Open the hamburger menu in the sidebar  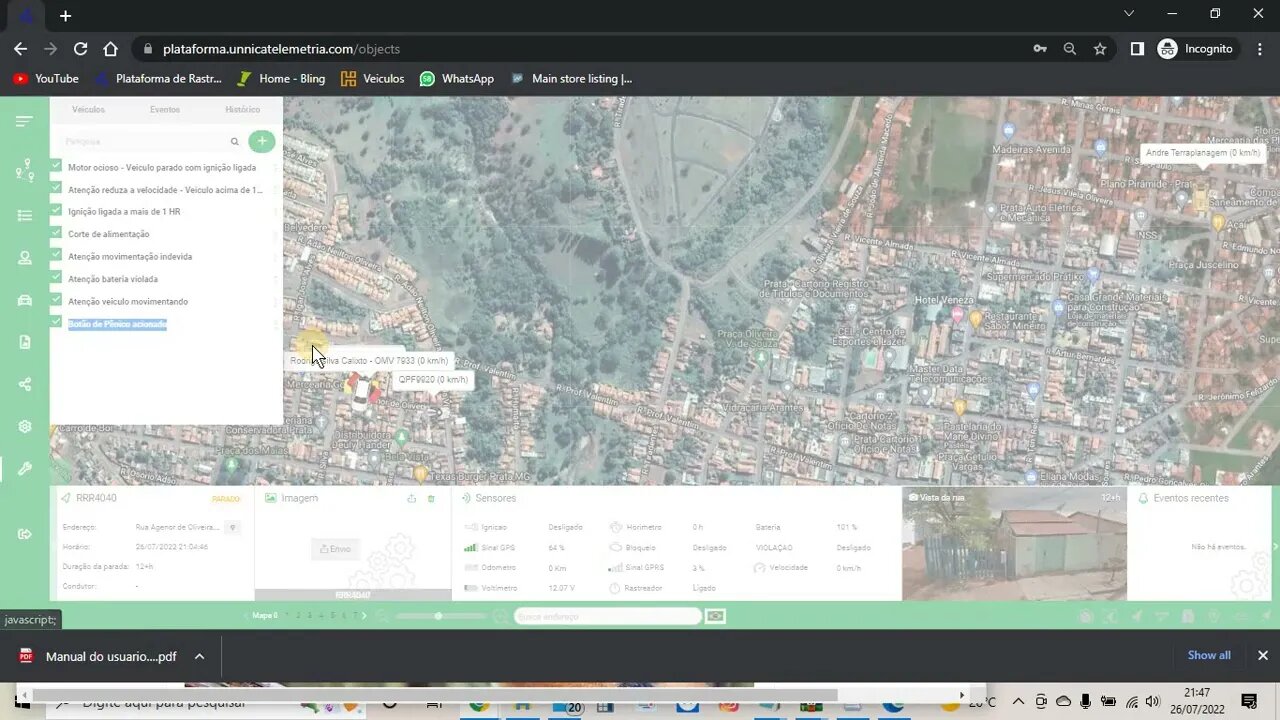24,122
